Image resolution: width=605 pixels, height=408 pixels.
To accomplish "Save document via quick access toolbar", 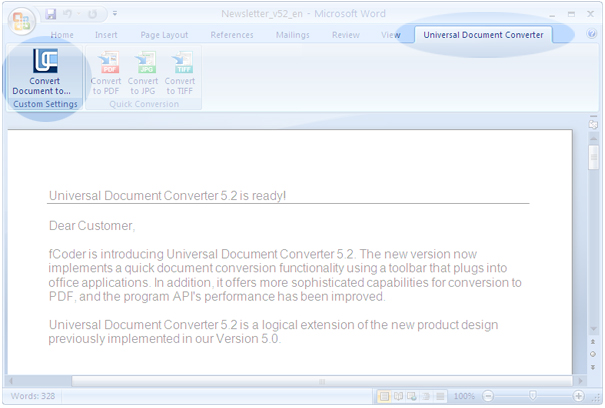I will point(51,14).
